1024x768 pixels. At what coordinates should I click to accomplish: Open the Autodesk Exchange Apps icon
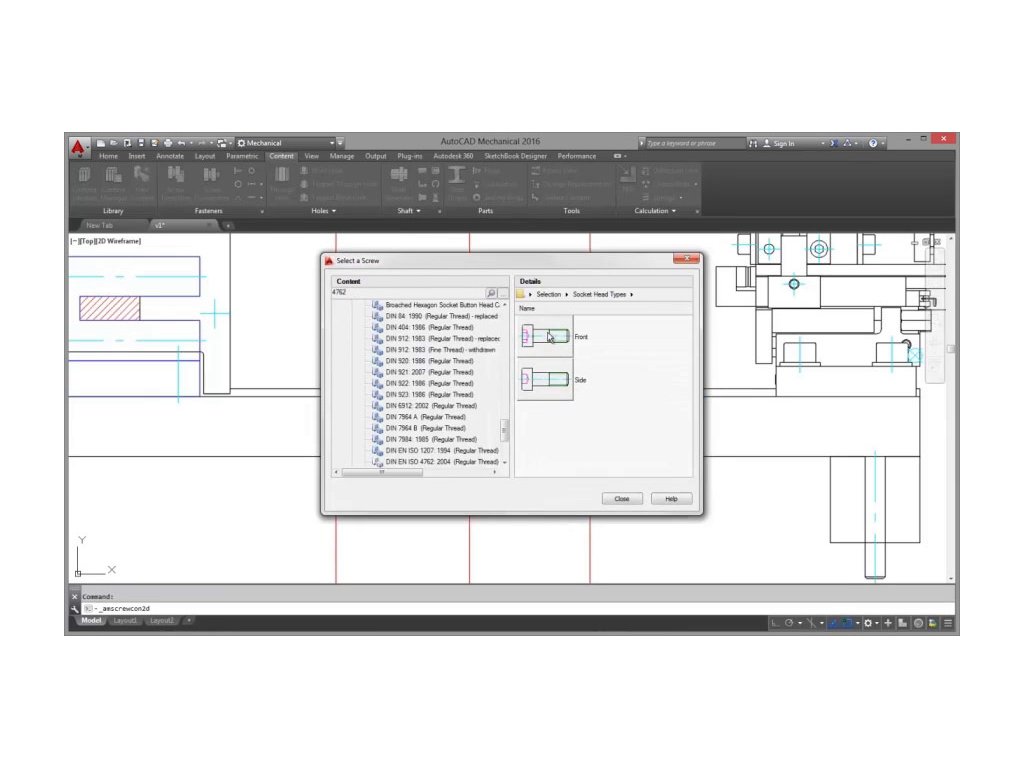coord(834,143)
